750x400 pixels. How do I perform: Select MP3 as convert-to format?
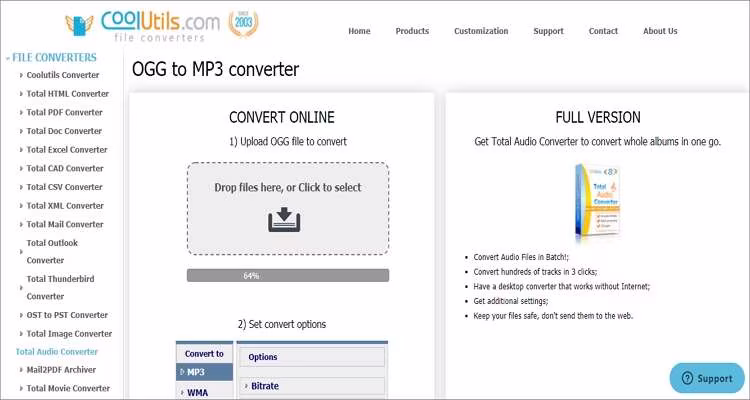pos(204,372)
